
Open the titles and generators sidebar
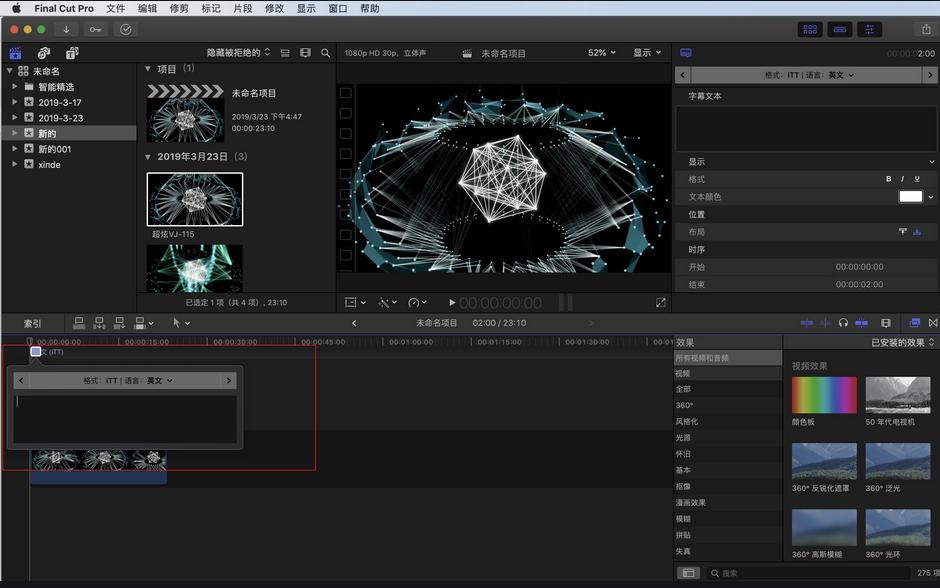click(x=72, y=53)
